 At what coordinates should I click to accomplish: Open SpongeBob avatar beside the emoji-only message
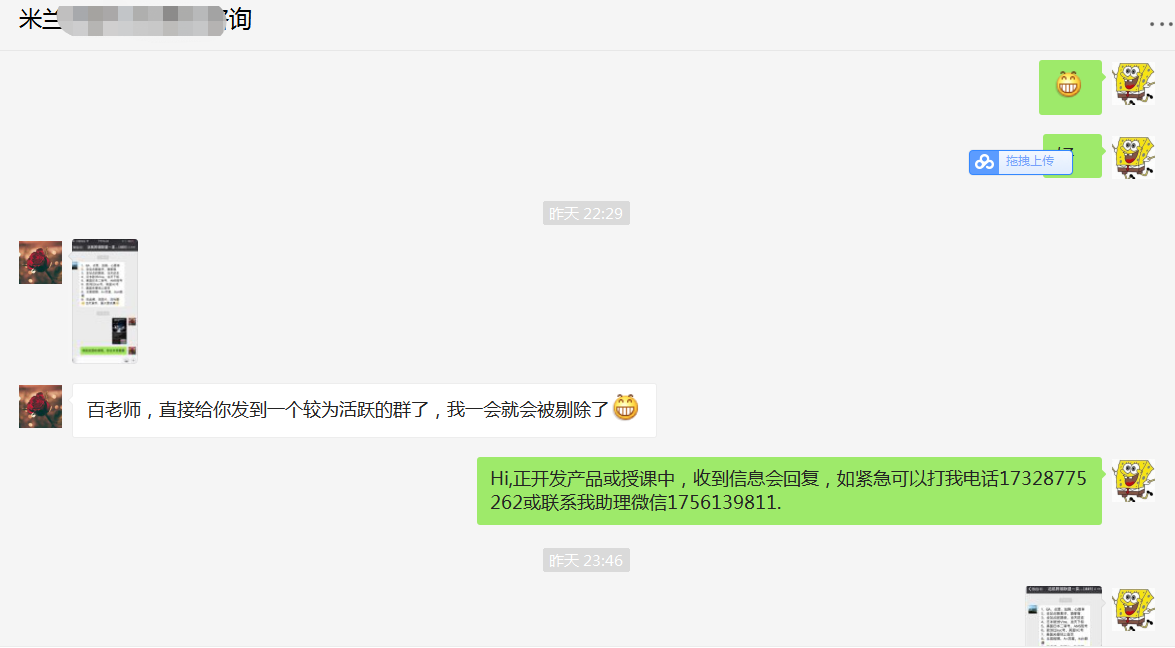pos(1133,84)
